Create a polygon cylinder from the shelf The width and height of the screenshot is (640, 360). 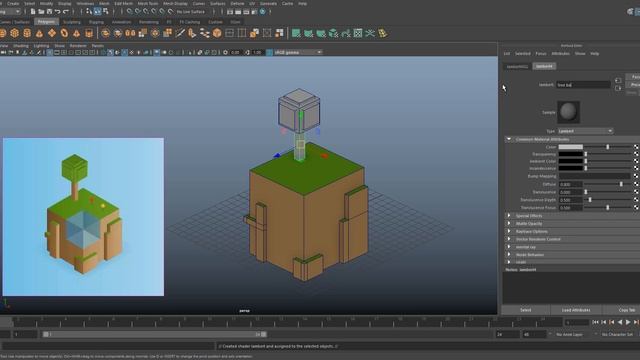coord(27,33)
